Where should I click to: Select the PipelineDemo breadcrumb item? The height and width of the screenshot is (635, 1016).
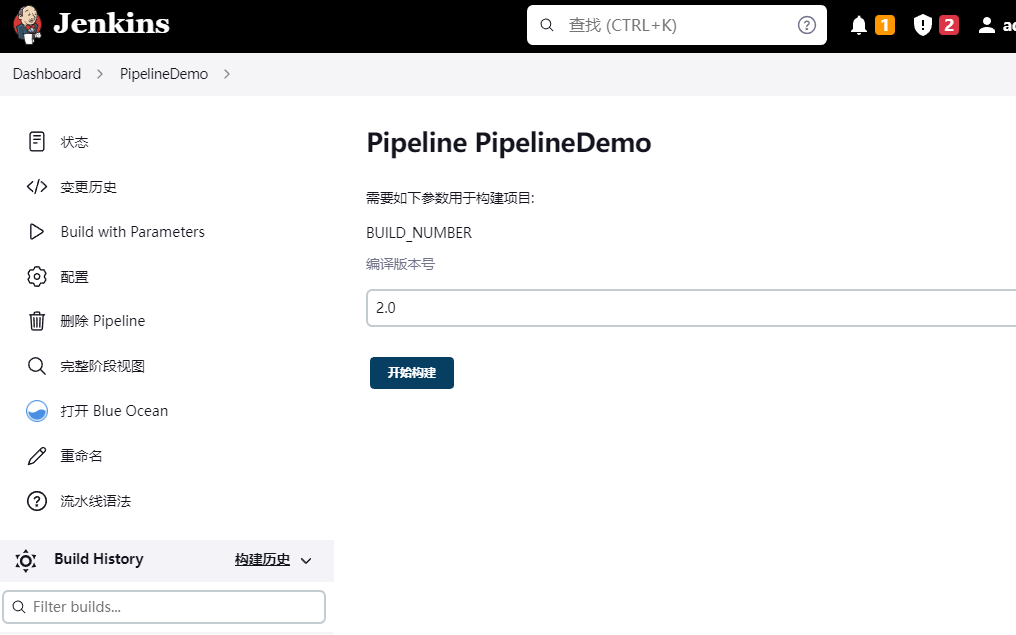tap(163, 73)
